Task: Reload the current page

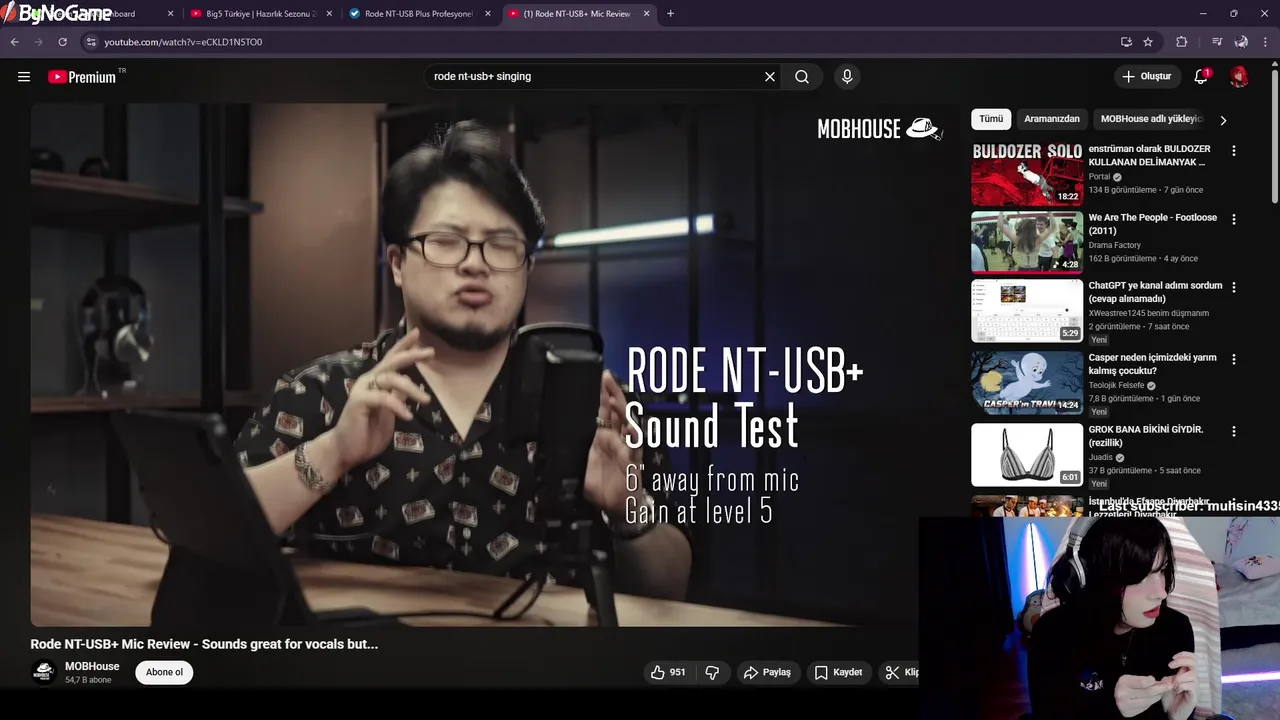Action: point(62,42)
